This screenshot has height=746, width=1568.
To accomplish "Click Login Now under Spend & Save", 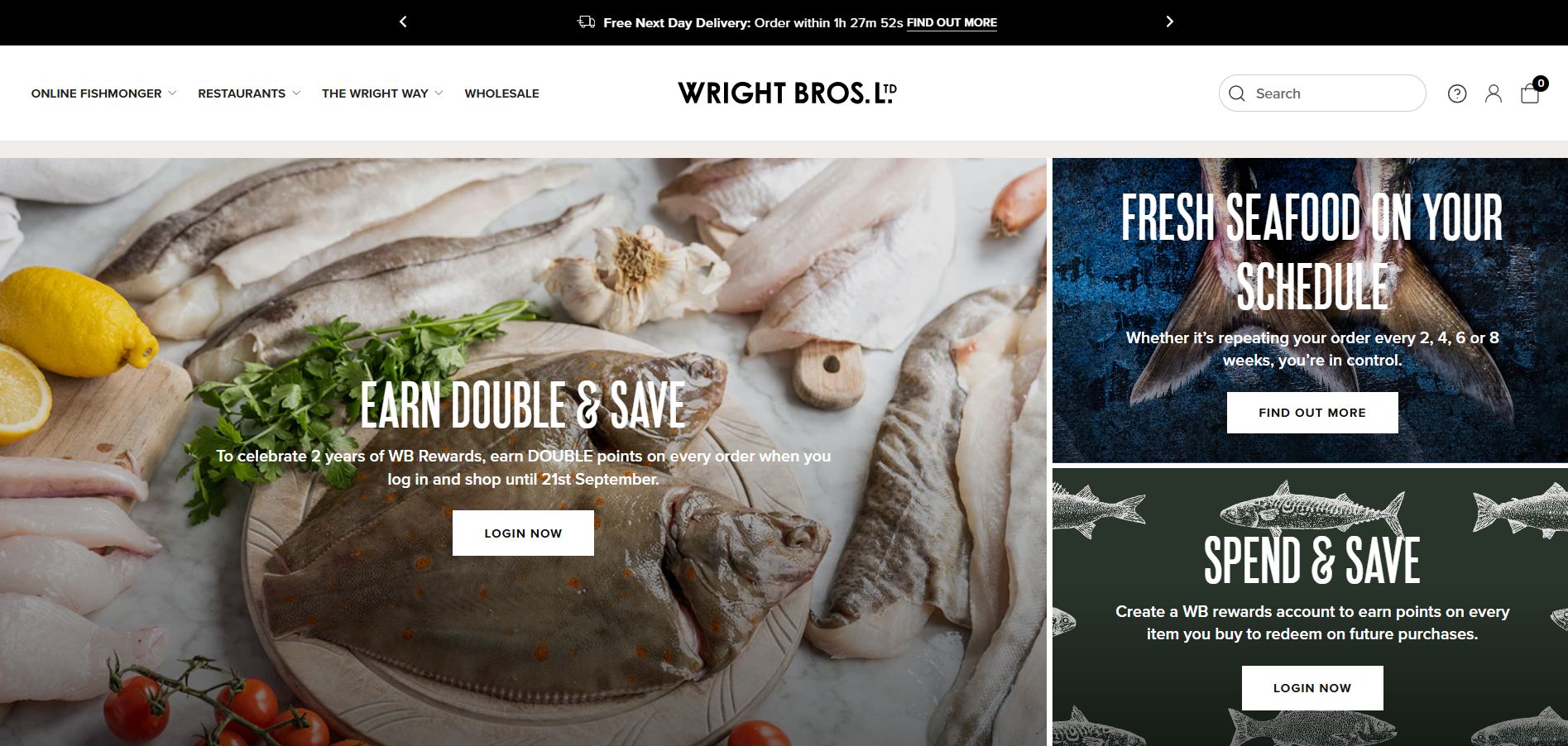I will click(x=1312, y=688).
